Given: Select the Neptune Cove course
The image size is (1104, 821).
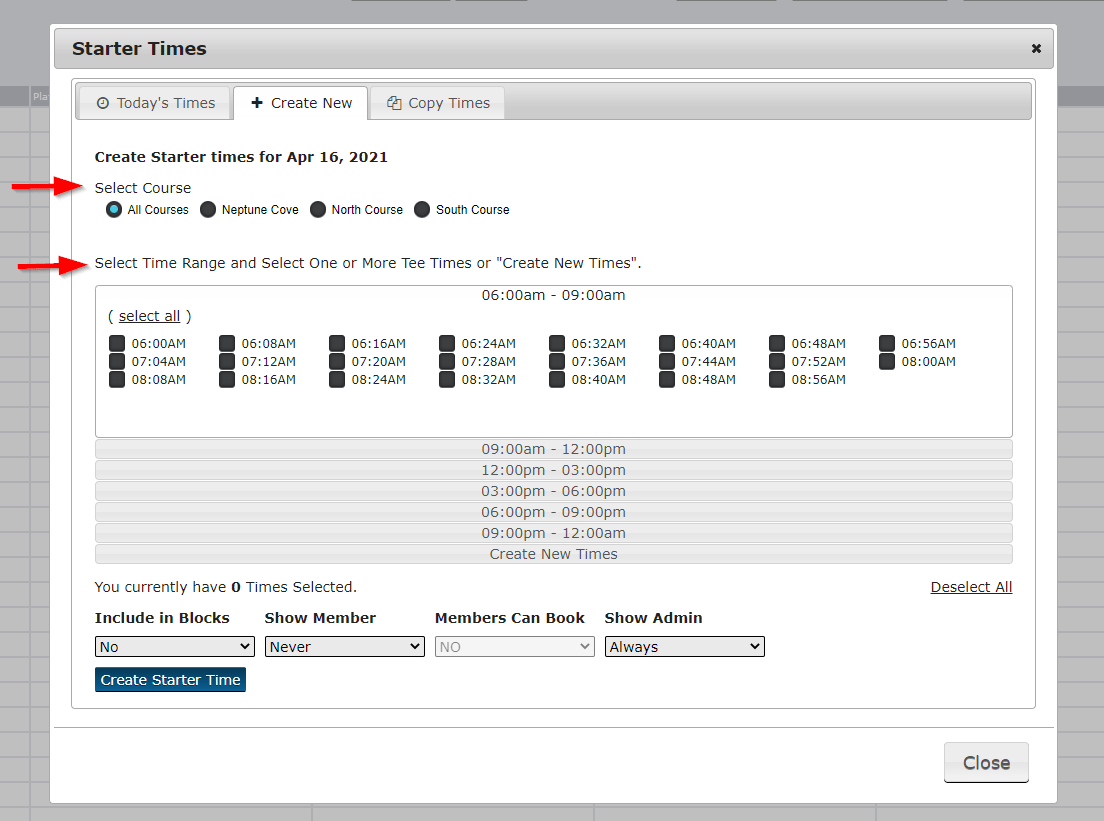Looking at the screenshot, I should [207, 209].
